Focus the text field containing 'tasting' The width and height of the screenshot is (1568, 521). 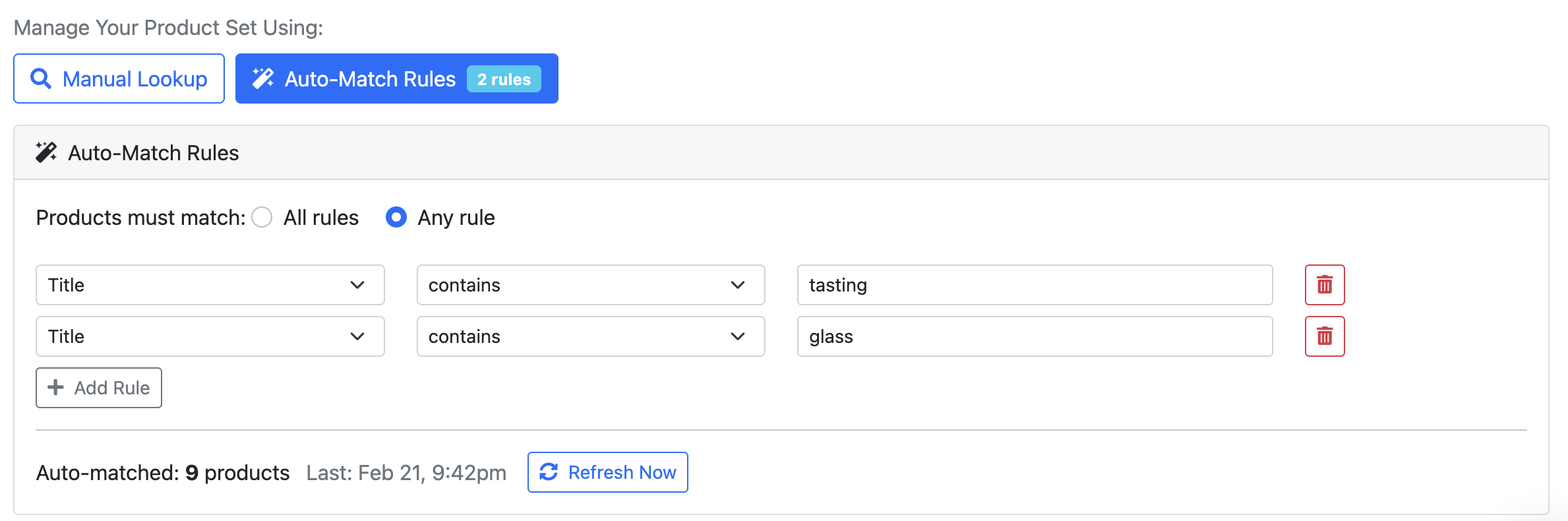[x=1034, y=285]
